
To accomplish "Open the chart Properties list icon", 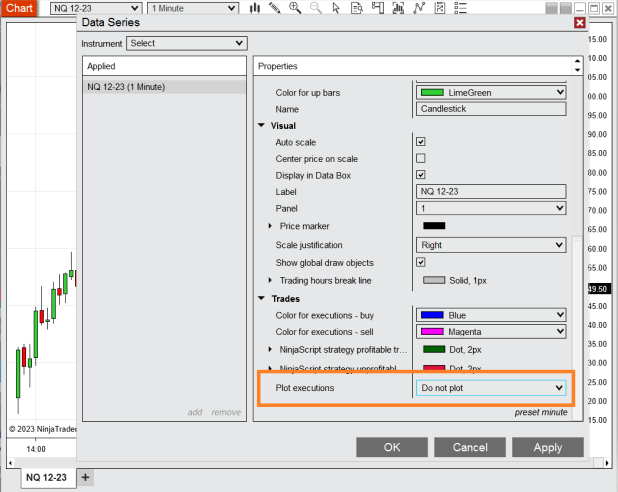I will tap(460, 8).
